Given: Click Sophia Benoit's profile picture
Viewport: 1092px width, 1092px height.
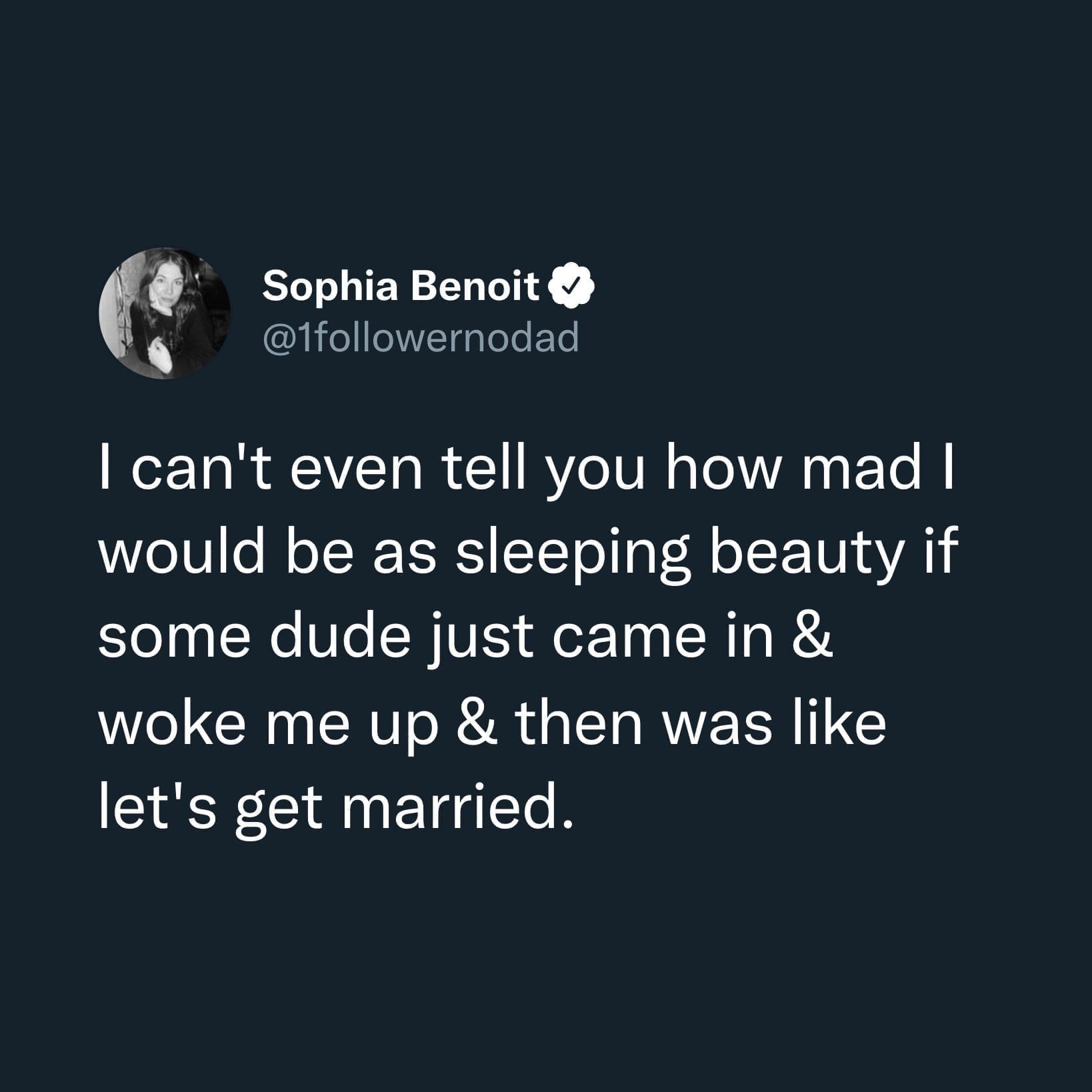Looking at the screenshot, I should click(165, 313).
